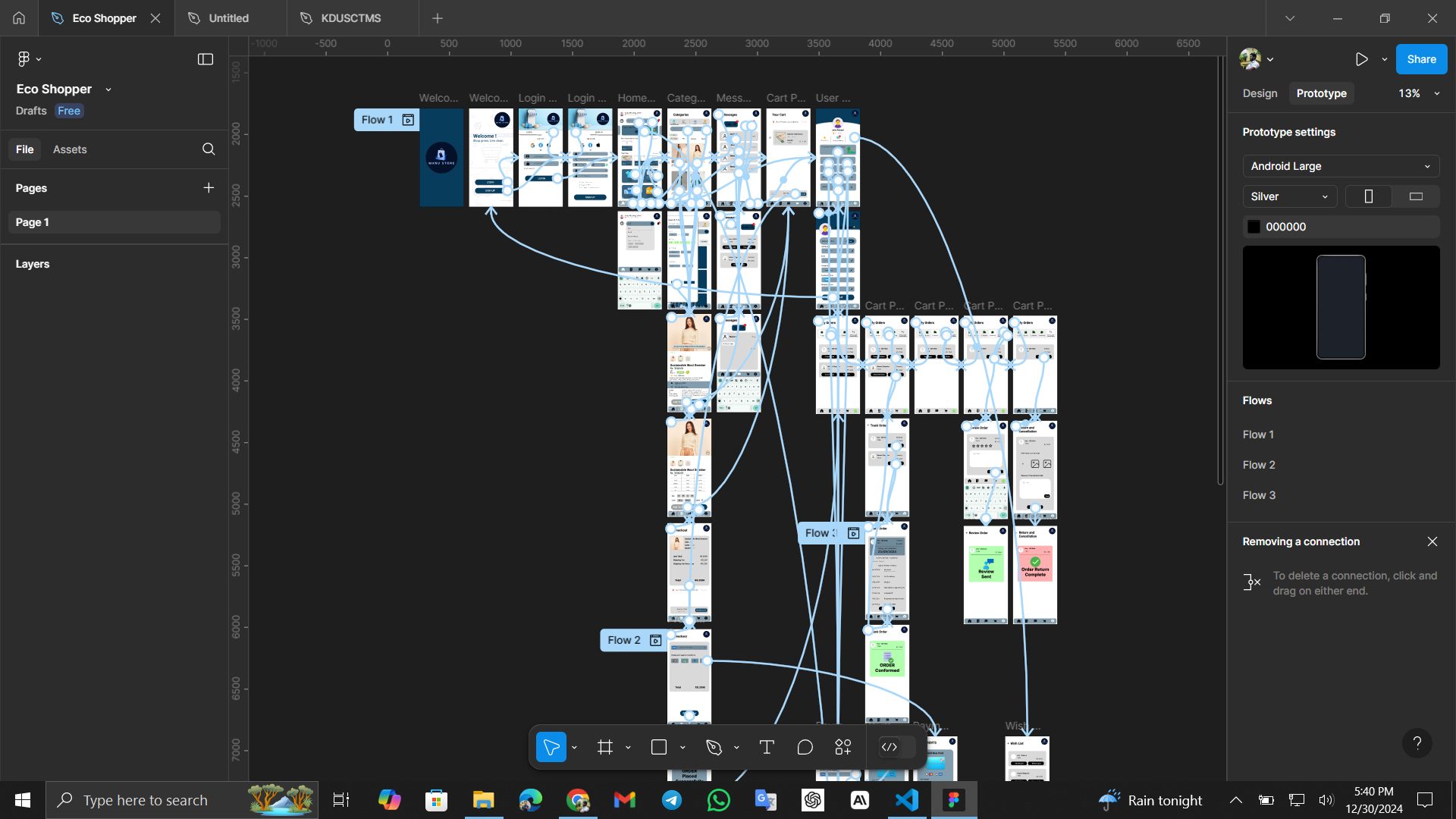
Task: Set device orientation to portrait
Action: coord(1369,196)
